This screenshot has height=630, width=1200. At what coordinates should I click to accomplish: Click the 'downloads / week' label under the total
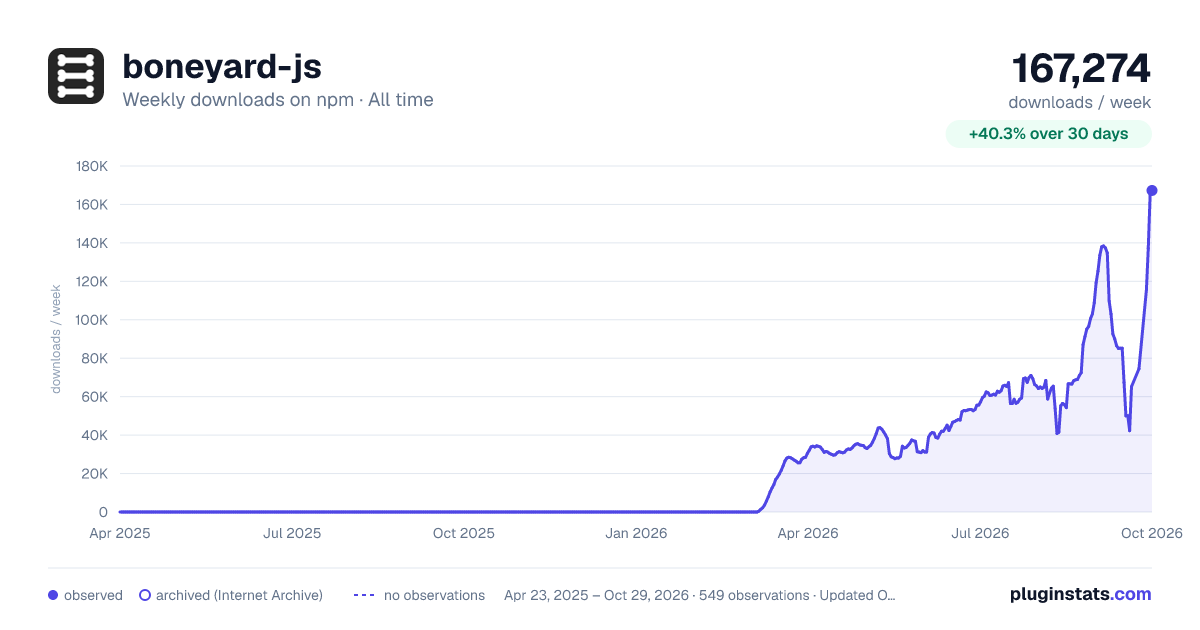tap(1080, 102)
